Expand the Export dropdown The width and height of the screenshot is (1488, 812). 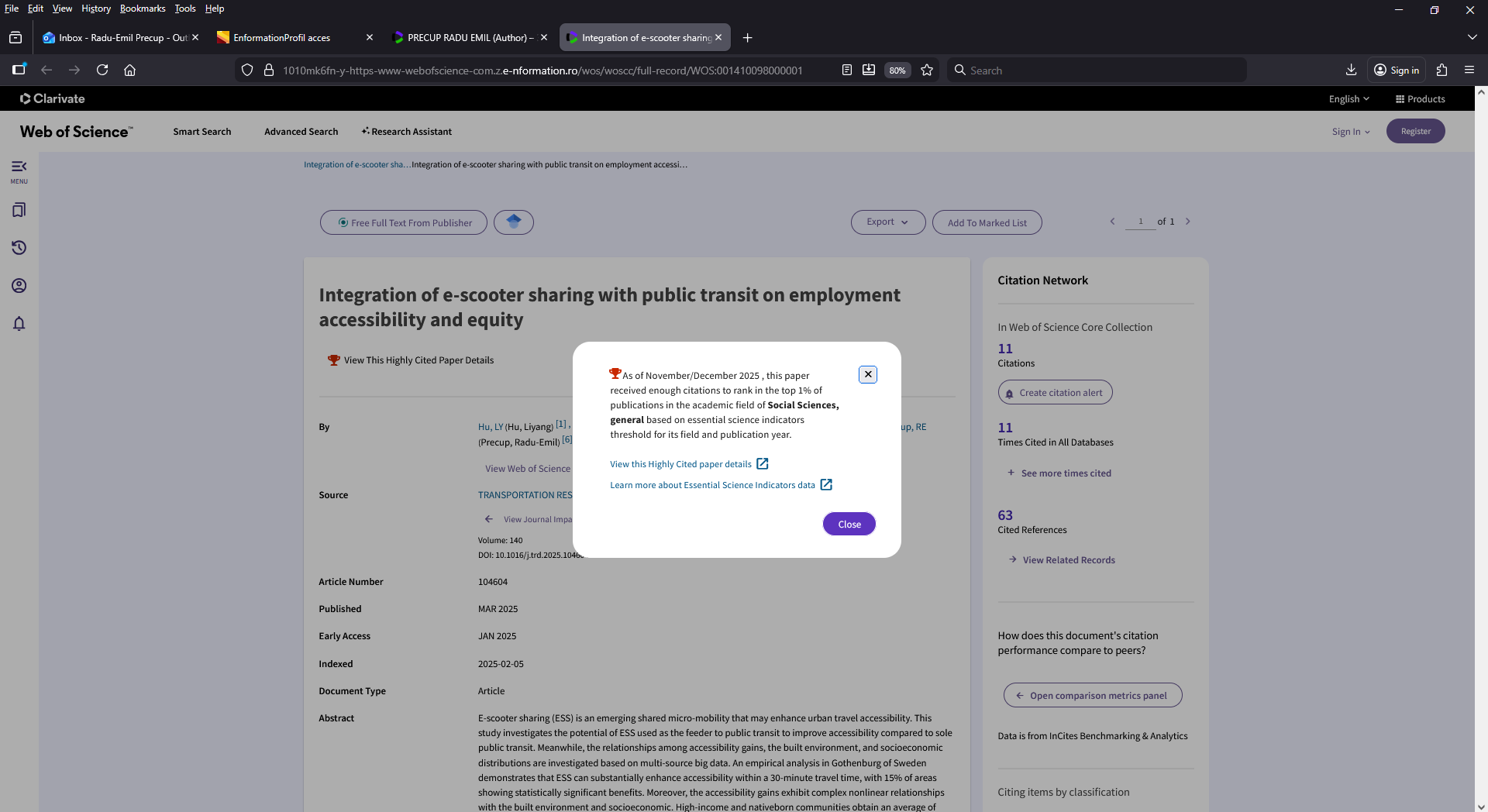tap(887, 222)
